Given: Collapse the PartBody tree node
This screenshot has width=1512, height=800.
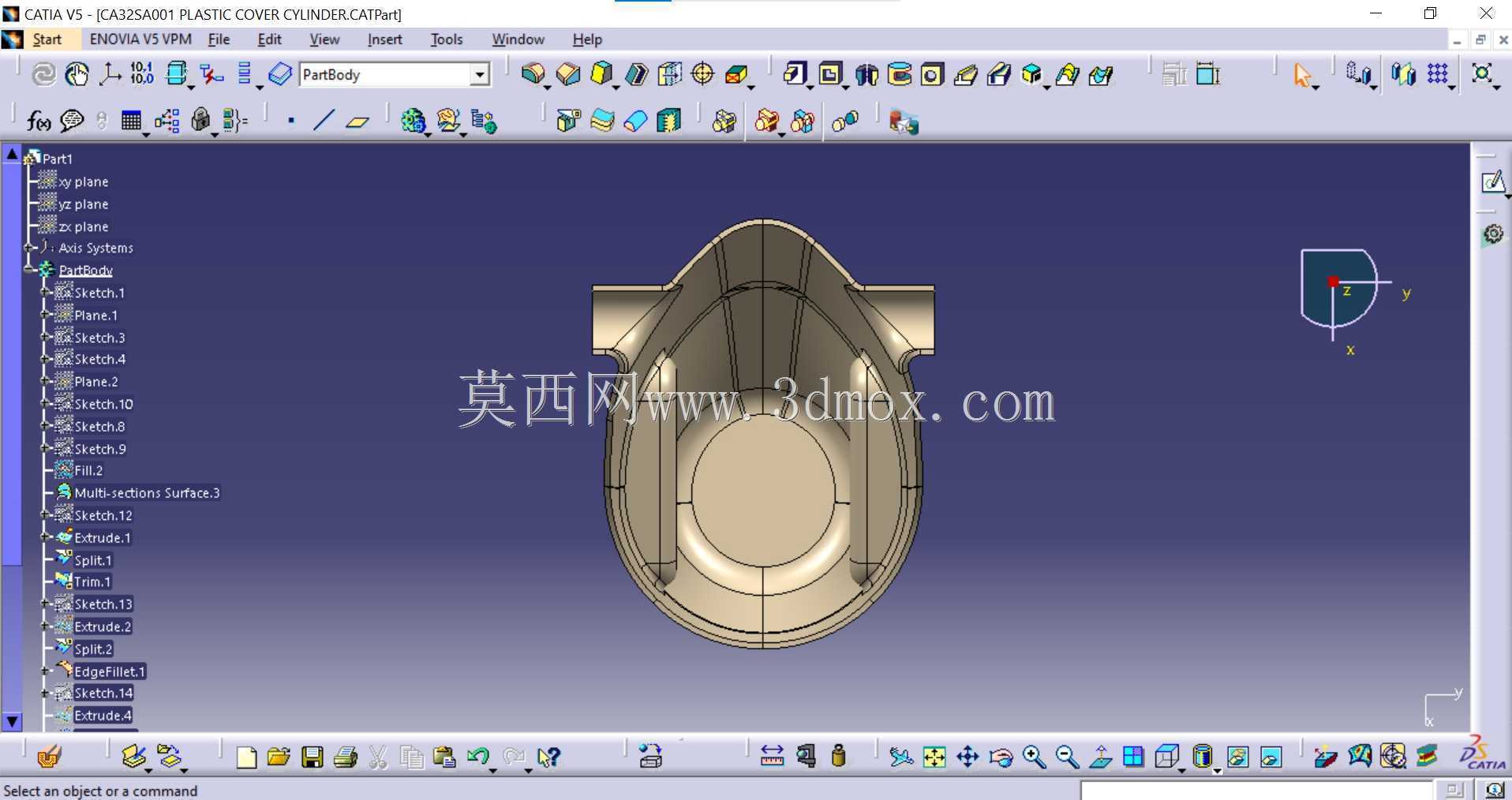Looking at the screenshot, I should coord(30,270).
